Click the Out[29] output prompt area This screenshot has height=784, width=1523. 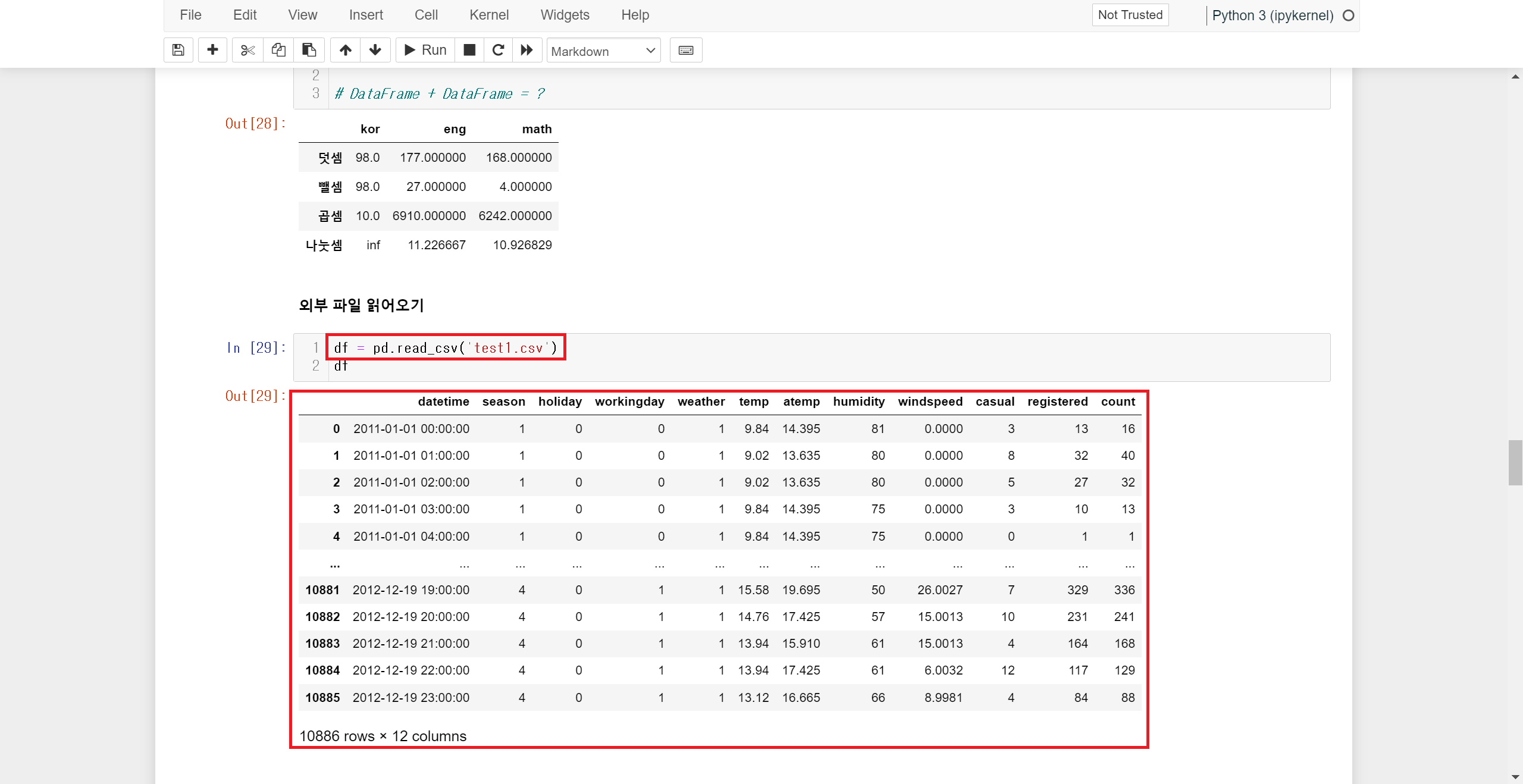pyautogui.click(x=255, y=396)
